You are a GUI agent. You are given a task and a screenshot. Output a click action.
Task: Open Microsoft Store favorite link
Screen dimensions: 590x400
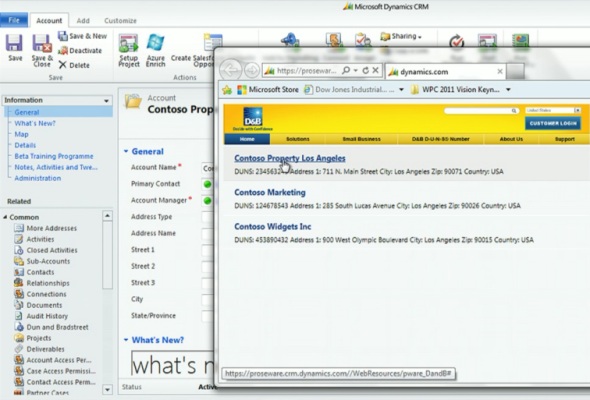tap(268, 90)
